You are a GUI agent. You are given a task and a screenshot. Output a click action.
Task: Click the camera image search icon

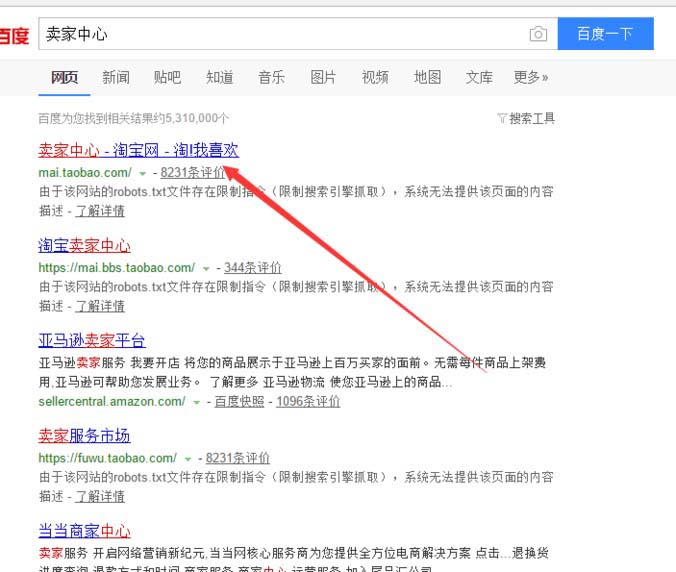click(x=538, y=34)
